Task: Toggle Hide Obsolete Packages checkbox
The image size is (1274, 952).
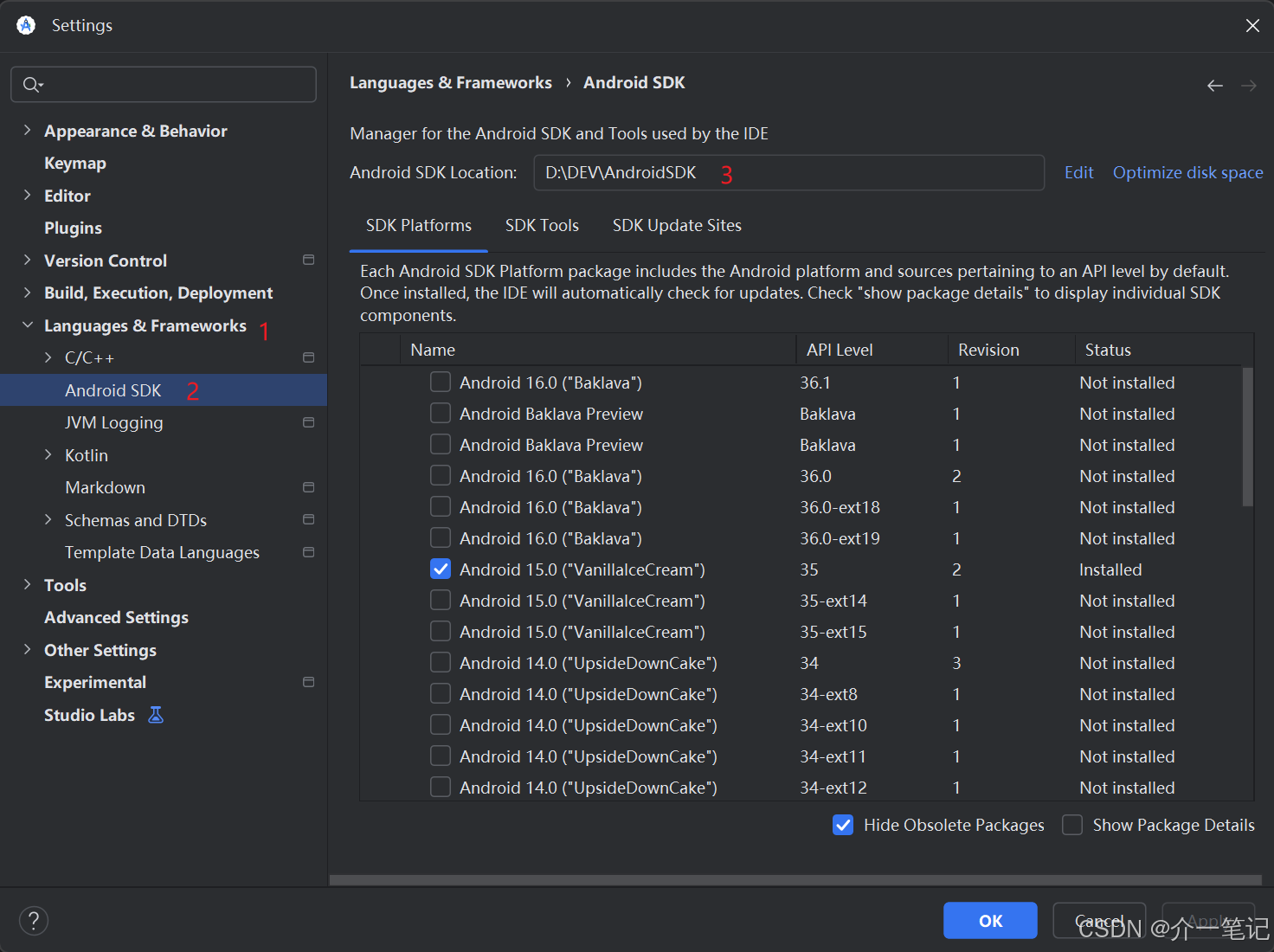Action: [x=843, y=825]
